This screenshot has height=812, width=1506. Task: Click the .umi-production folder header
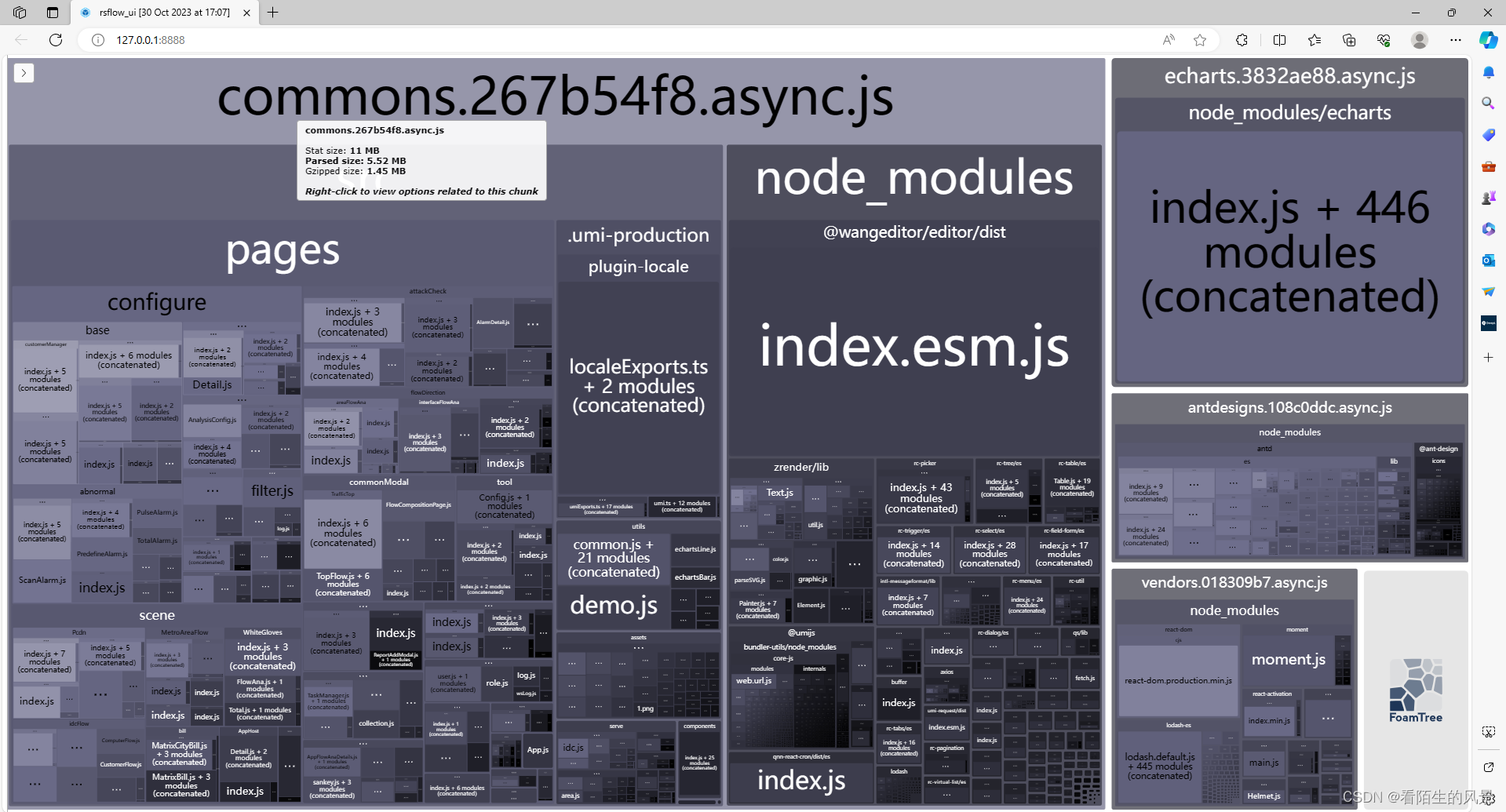[638, 235]
